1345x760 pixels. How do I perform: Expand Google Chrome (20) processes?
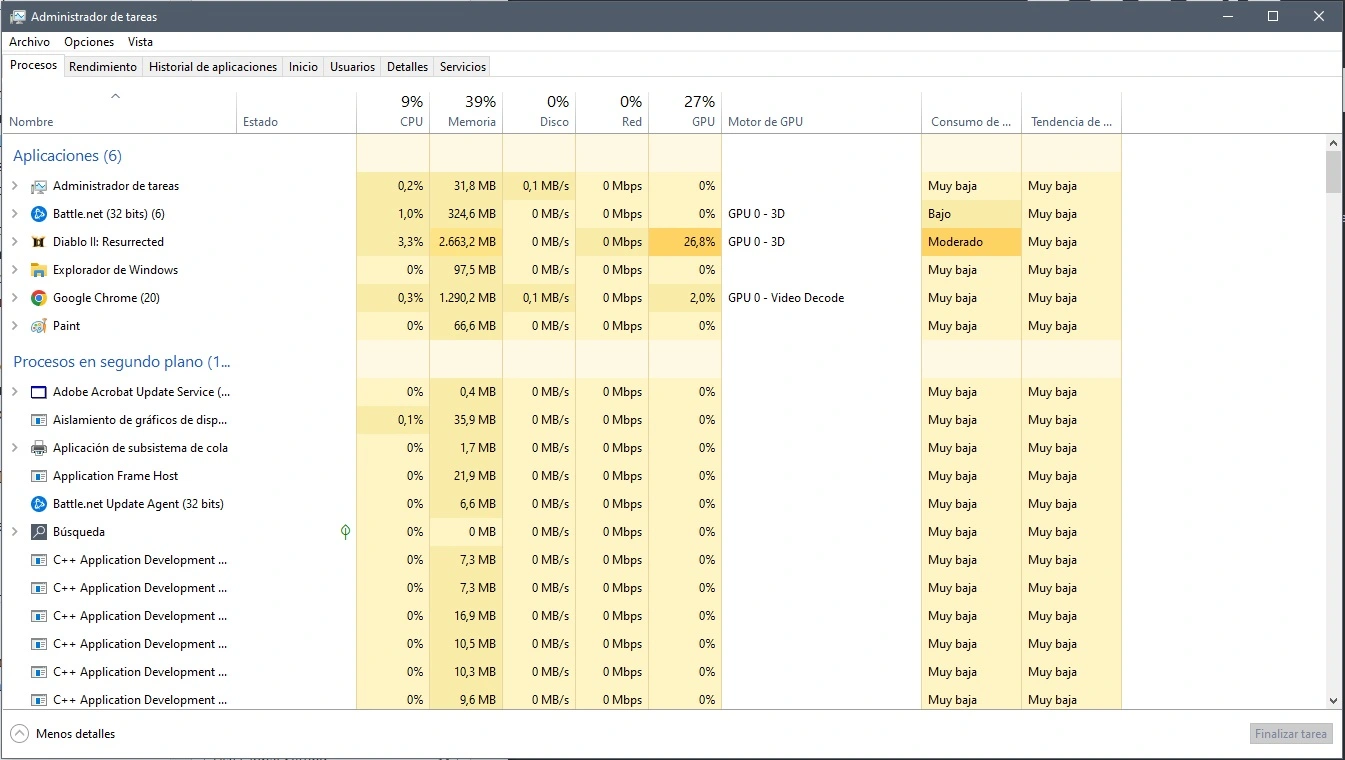pyautogui.click(x=14, y=298)
